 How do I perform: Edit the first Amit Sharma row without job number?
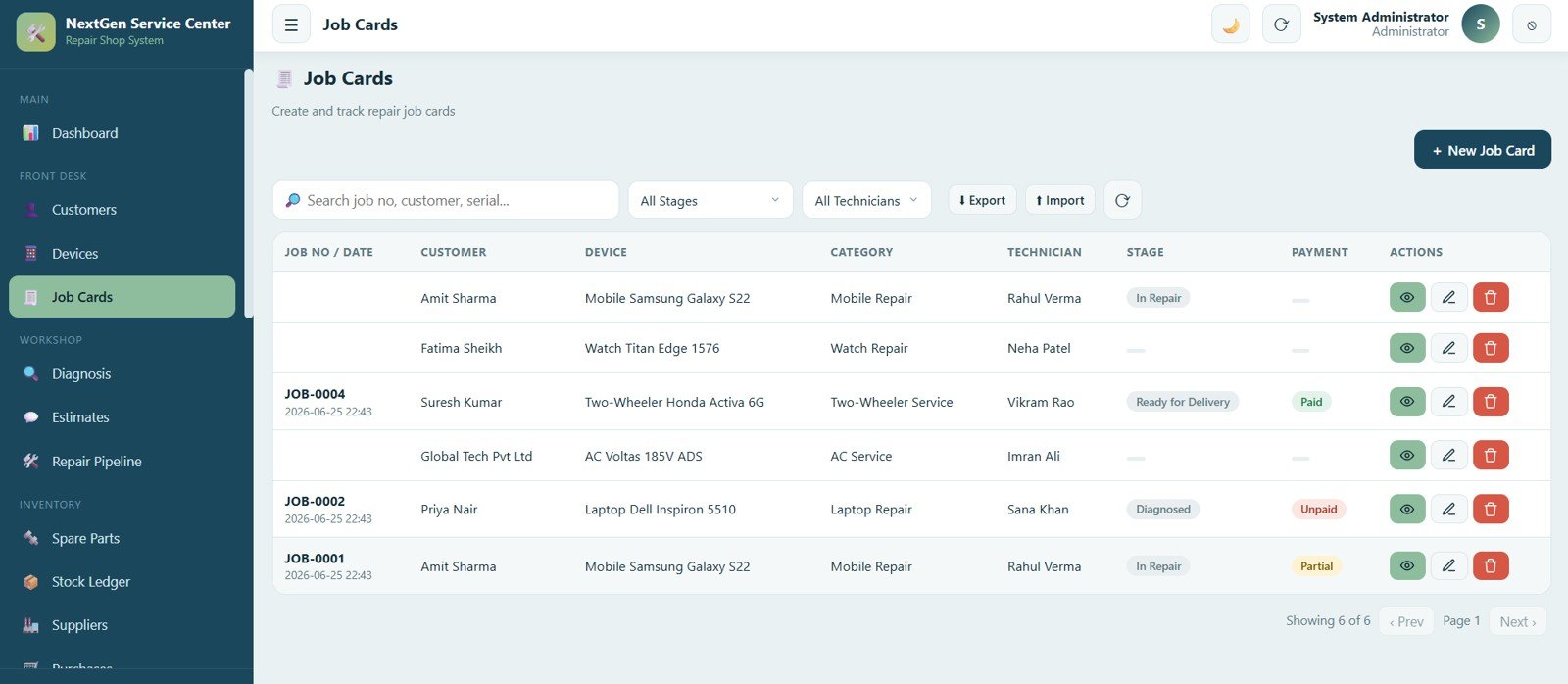pyautogui.click(x=1448, y=297)
